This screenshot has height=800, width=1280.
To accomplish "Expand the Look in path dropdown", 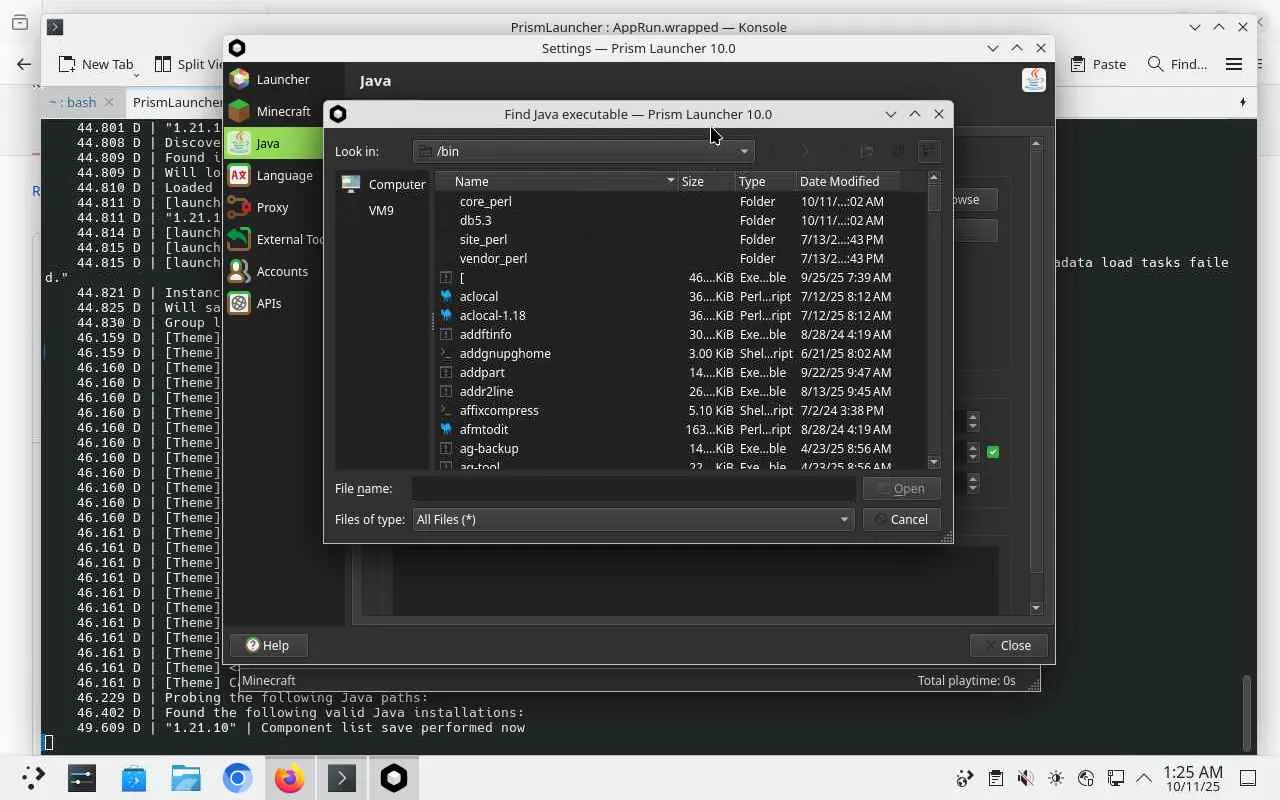I will point(744,151).
